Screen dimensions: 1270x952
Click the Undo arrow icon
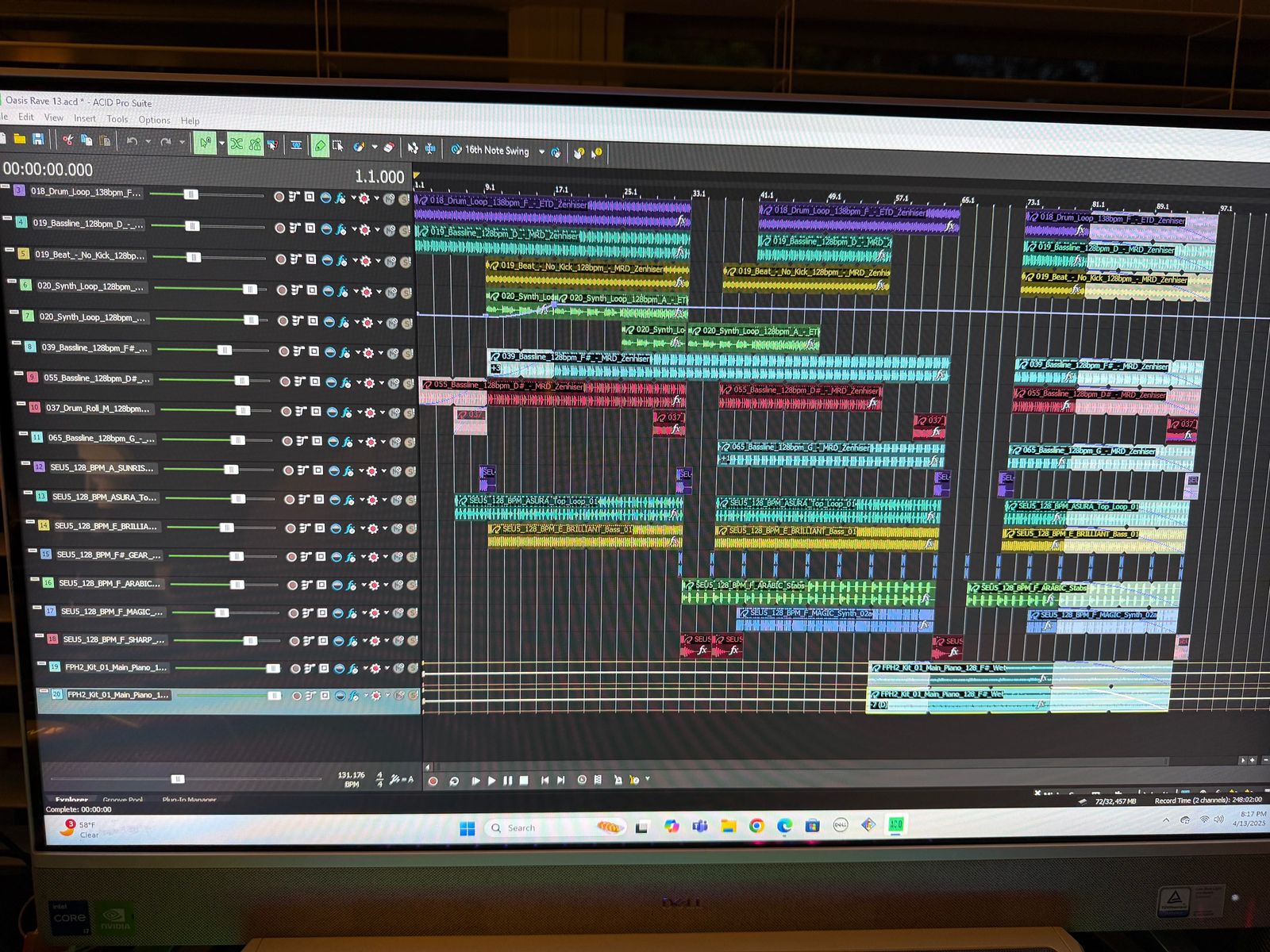[132, 142]
